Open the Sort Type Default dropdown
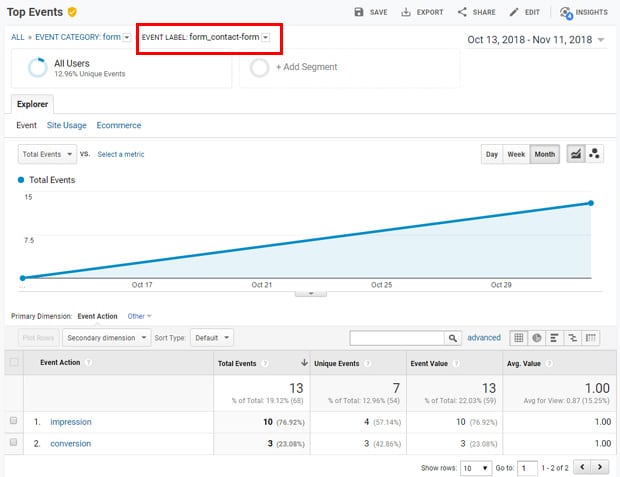The image size is (620, 477). [x=212, y=338]
